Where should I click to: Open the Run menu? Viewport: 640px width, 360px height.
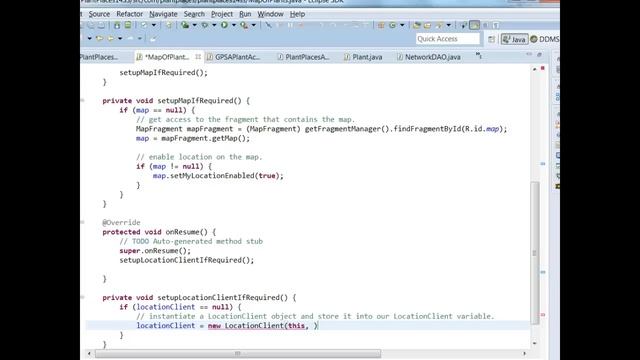pyautogui.click(x=245, y=14)
